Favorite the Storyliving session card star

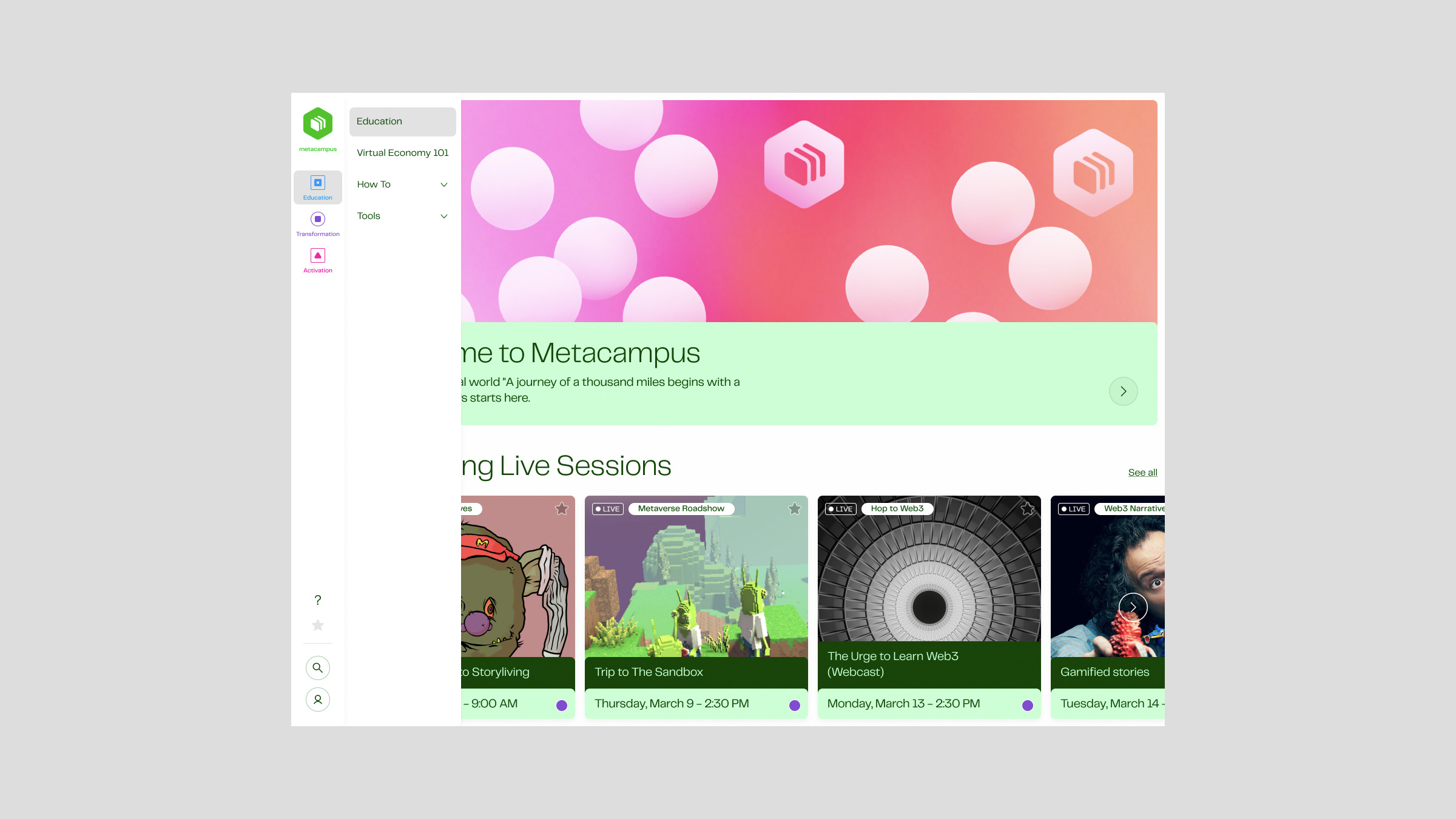pos(562,509)
